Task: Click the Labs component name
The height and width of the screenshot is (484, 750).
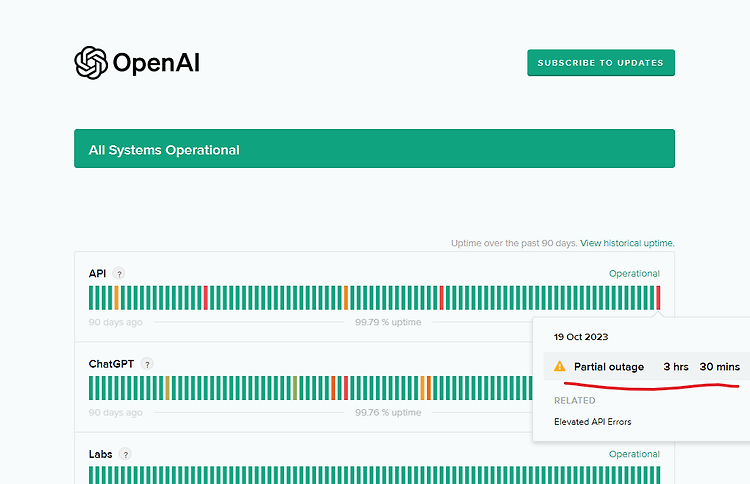Action: [100, 454]
